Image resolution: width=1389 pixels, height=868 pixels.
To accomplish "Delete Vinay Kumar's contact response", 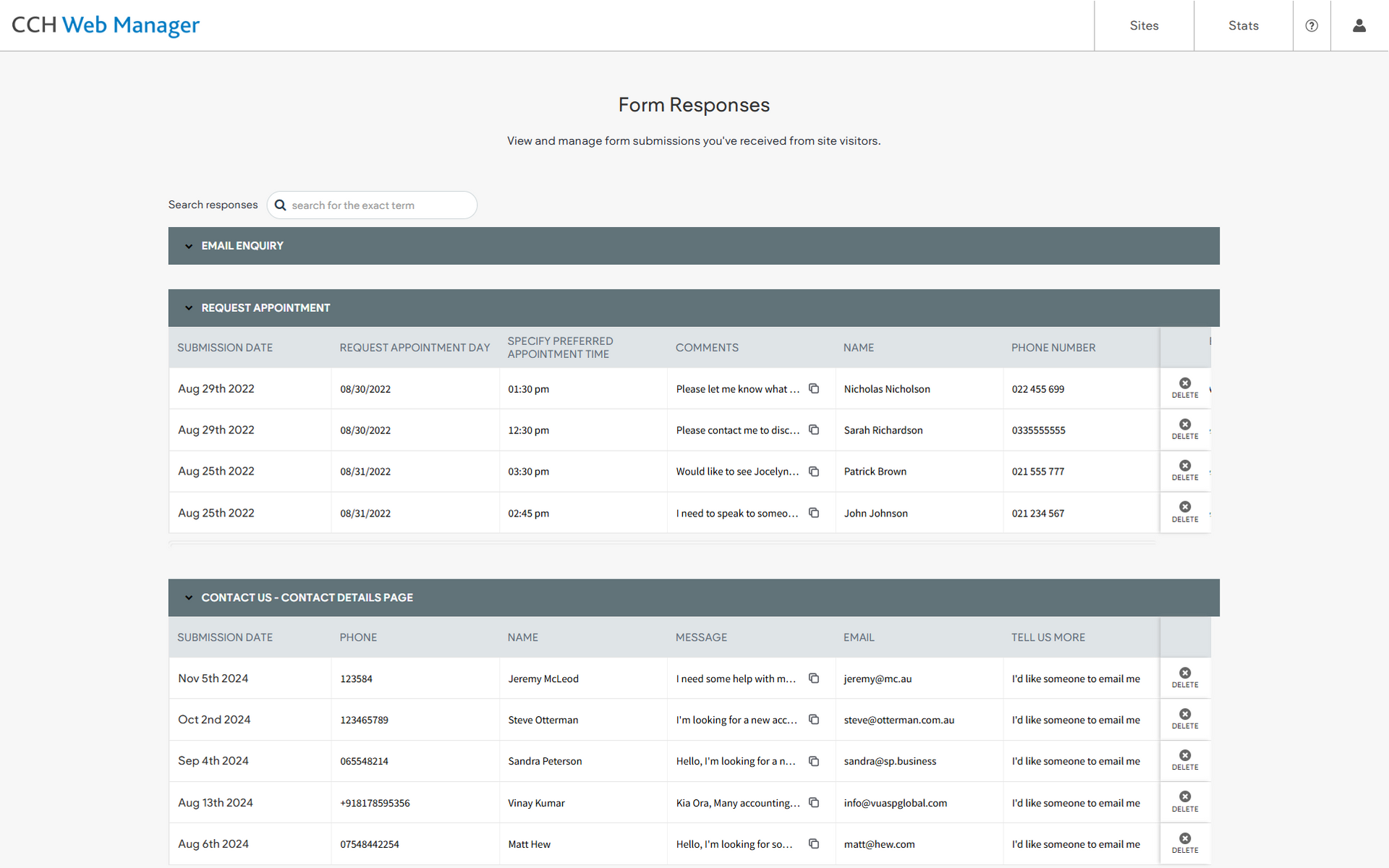I will (x=1185, y=802).
